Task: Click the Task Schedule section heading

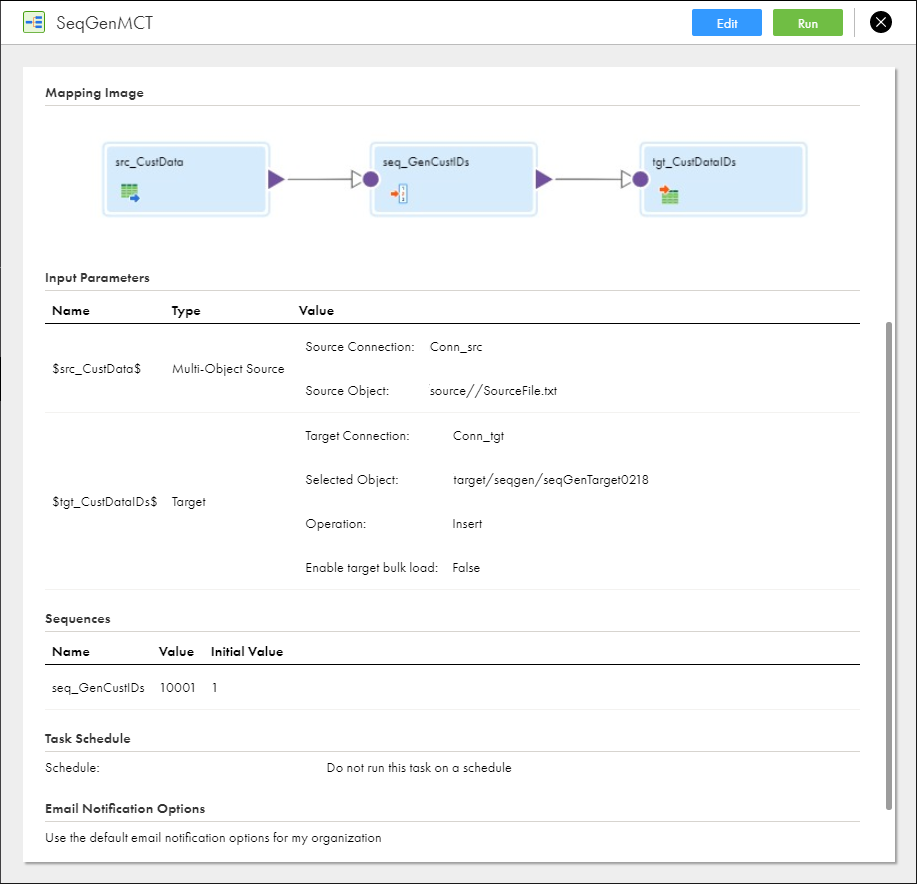Action: coord(88,738)
